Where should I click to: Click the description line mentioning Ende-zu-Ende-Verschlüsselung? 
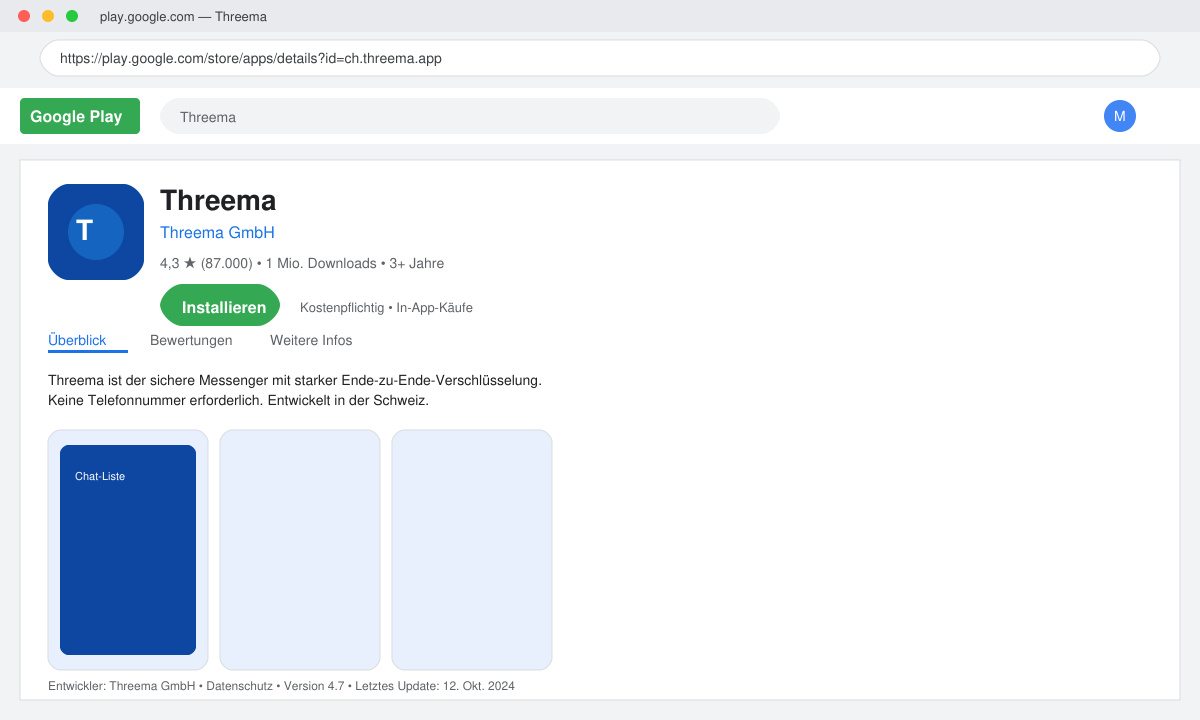pos(295,380)
